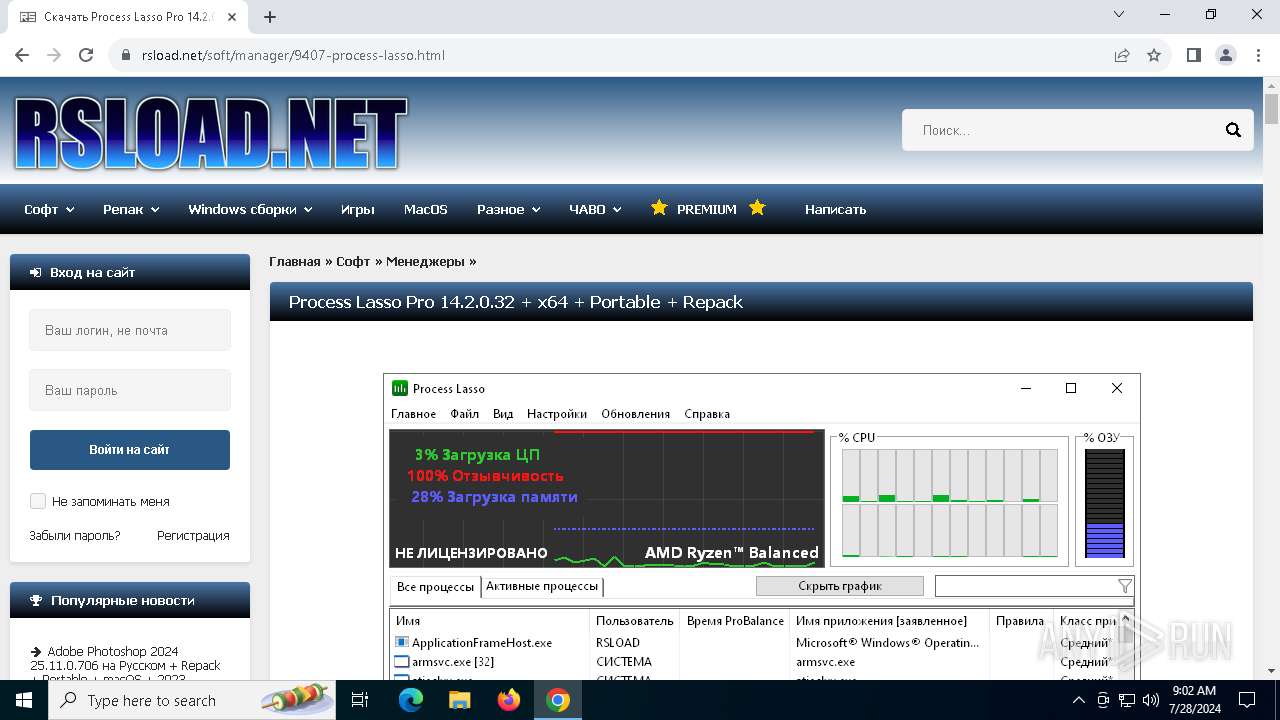The height and width of the screenshot is (720, 1280).
Task: Focus the site search field 'Поиск...'
Action: (x=1060, y=130)
